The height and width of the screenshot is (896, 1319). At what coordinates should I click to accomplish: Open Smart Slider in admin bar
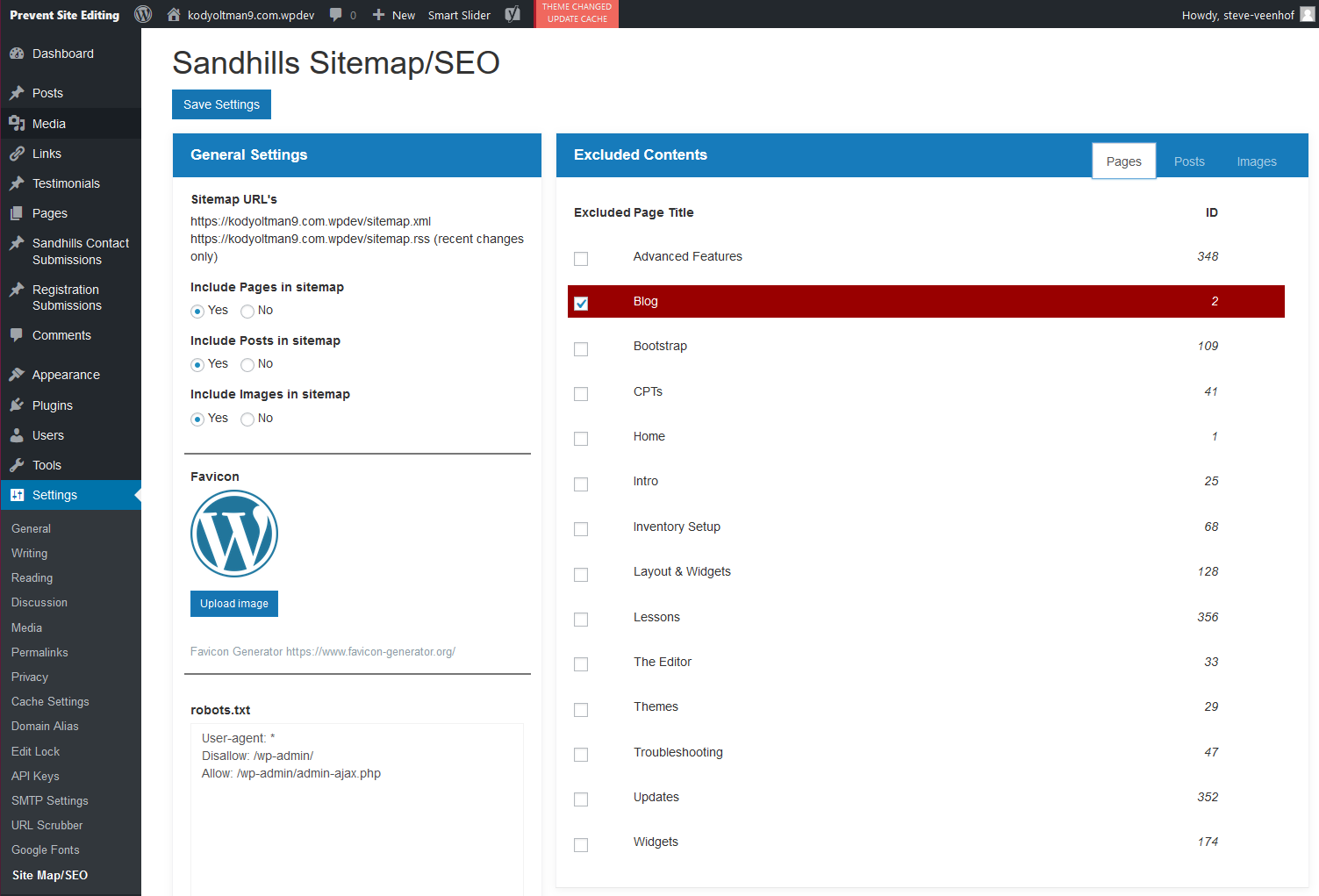coord(459,15)
